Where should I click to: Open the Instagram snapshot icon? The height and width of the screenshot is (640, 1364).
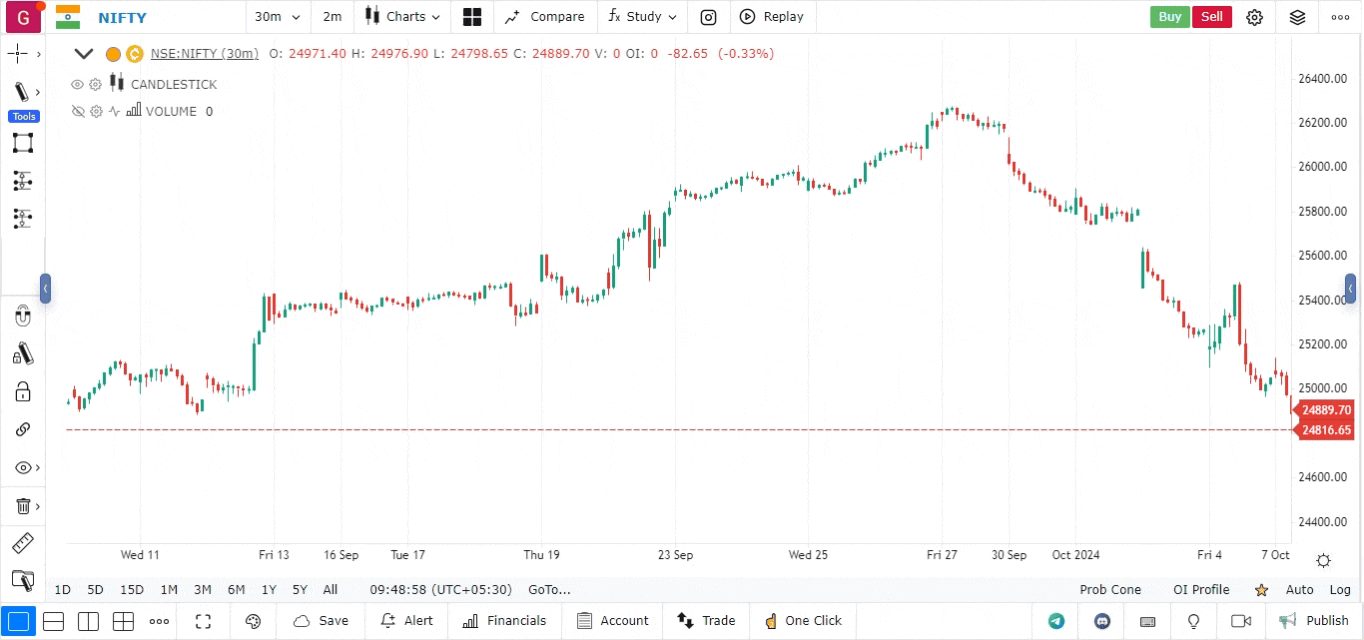708,17
